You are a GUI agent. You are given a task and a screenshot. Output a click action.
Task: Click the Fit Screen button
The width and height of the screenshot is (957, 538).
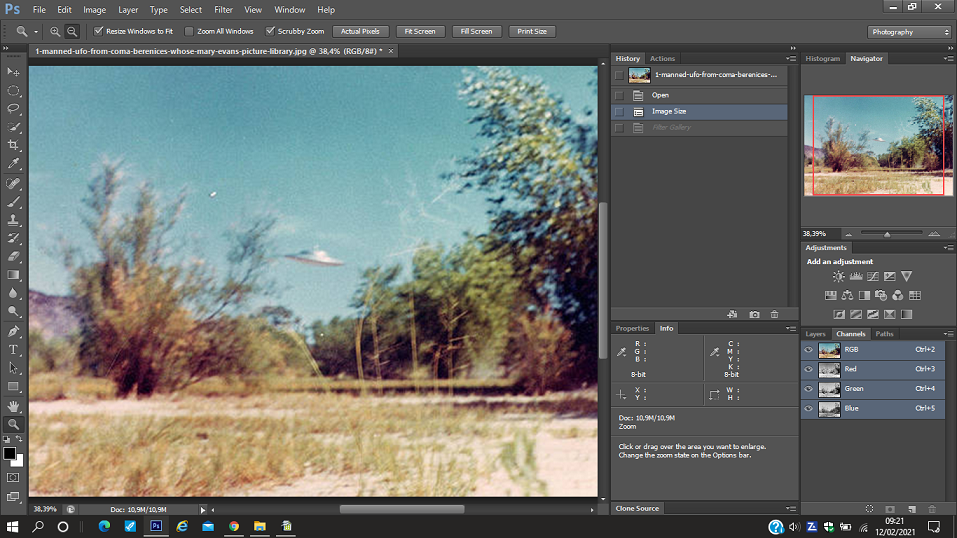click(x=420, y=32)
